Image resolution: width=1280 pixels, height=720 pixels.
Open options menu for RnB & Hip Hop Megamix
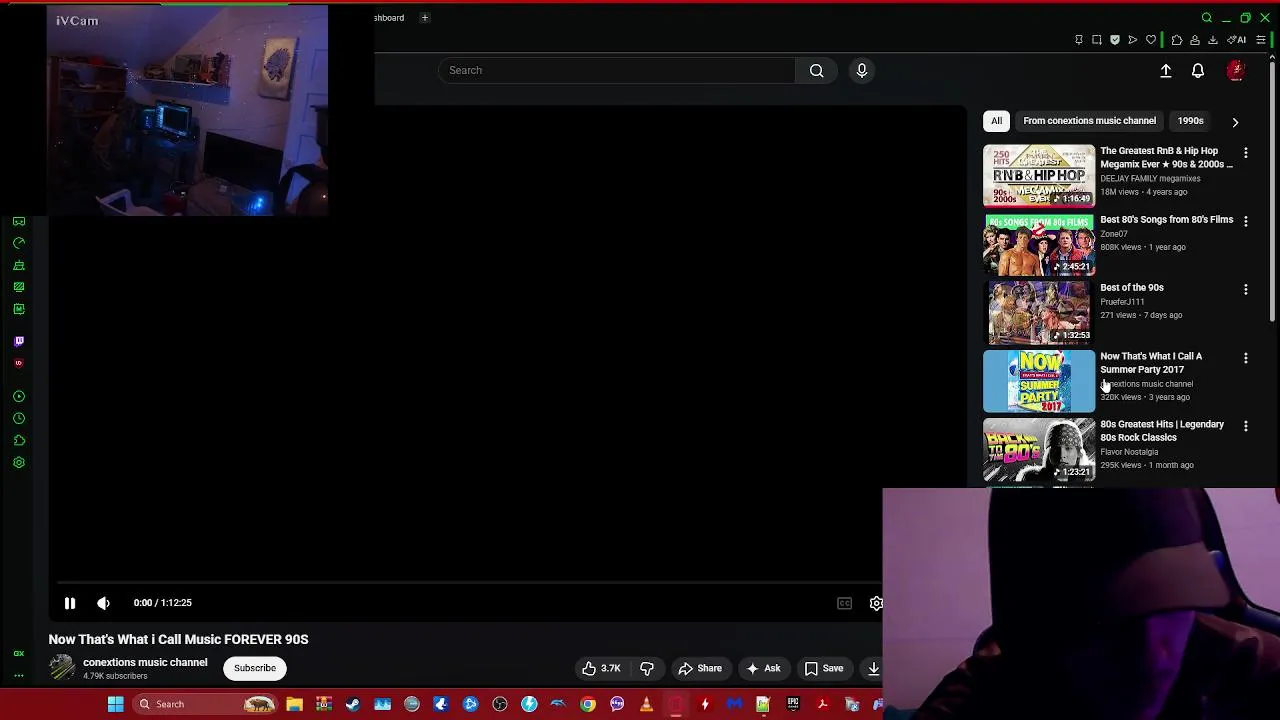1246,153
